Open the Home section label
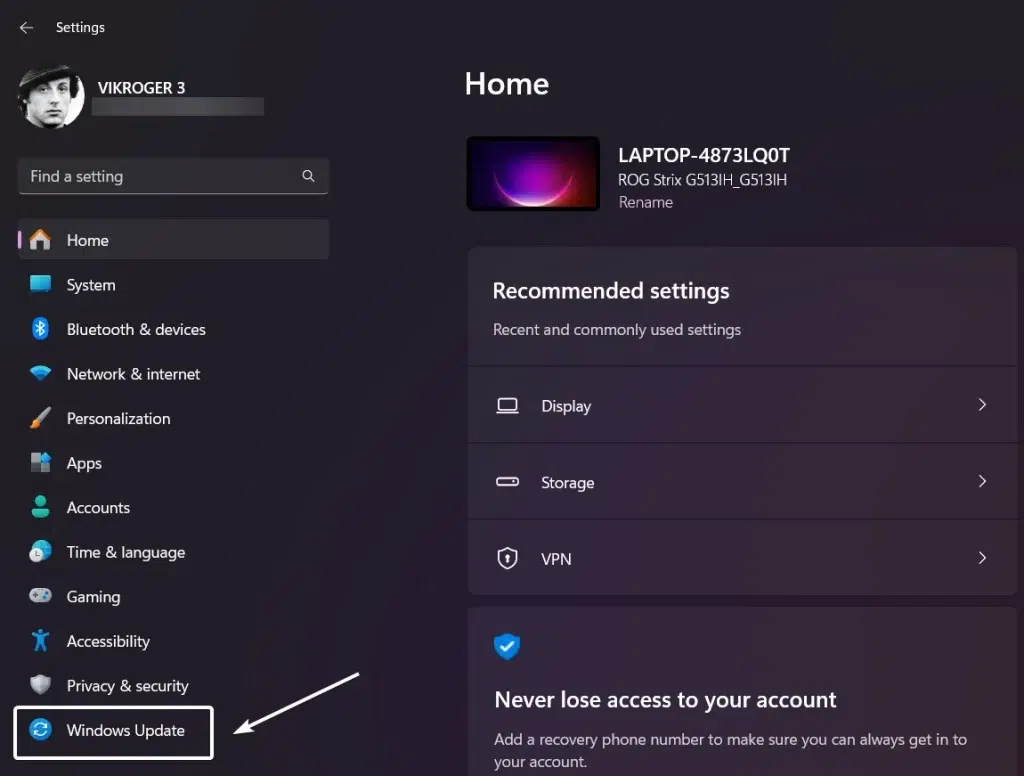1024x776 pixels. click(x=88, y=240)
